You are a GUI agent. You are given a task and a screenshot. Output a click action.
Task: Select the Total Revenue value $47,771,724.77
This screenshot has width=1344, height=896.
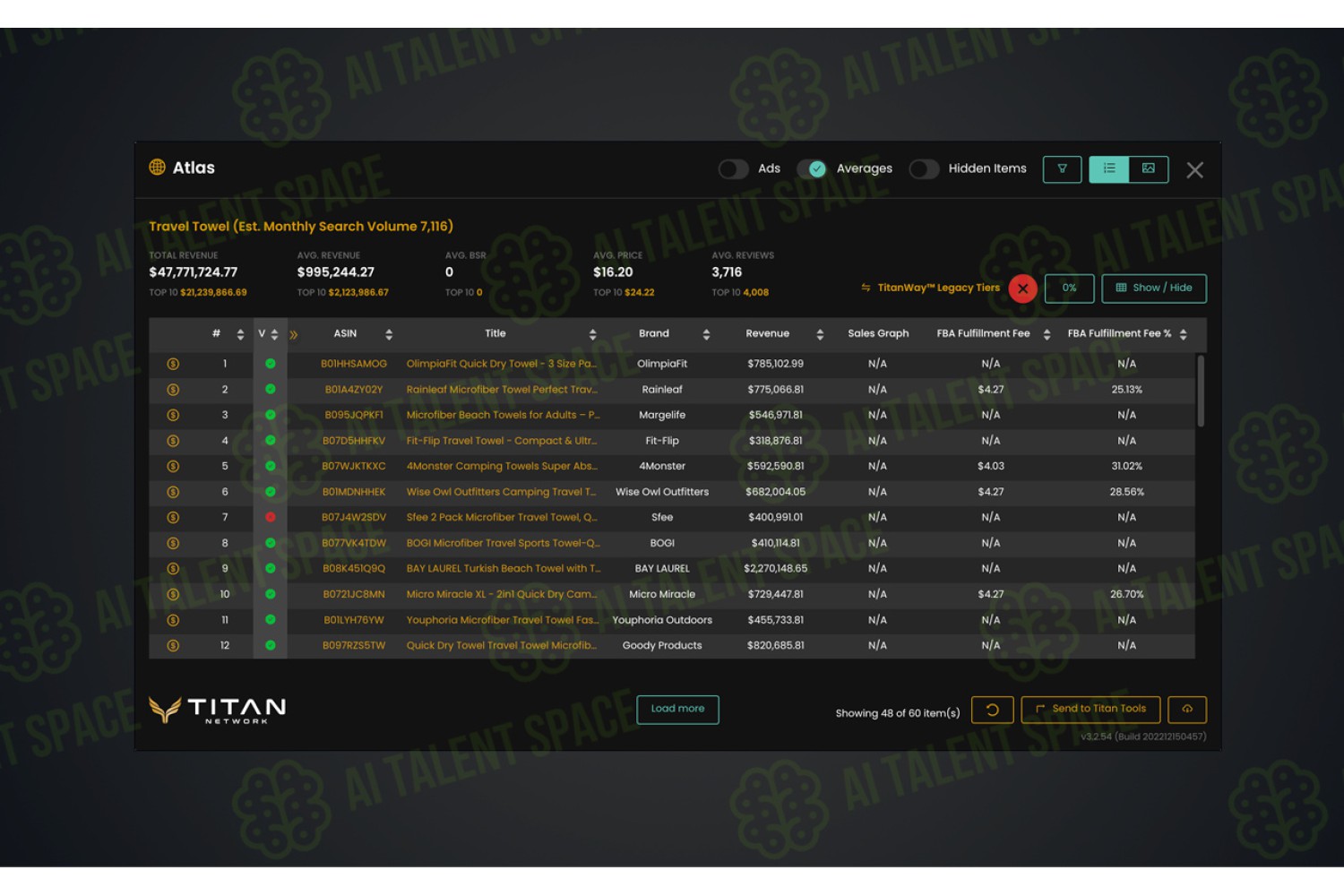coord(194,272)
